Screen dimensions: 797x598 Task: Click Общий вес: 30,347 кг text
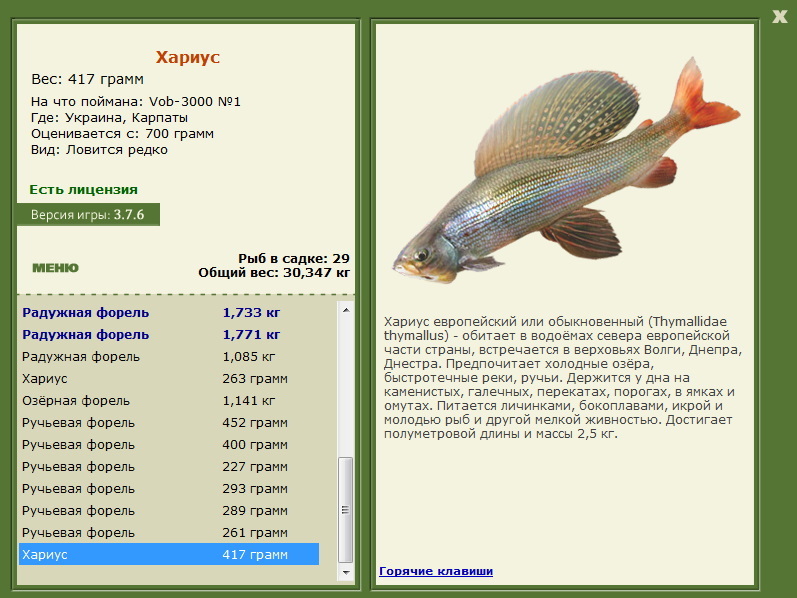[274, 273]
